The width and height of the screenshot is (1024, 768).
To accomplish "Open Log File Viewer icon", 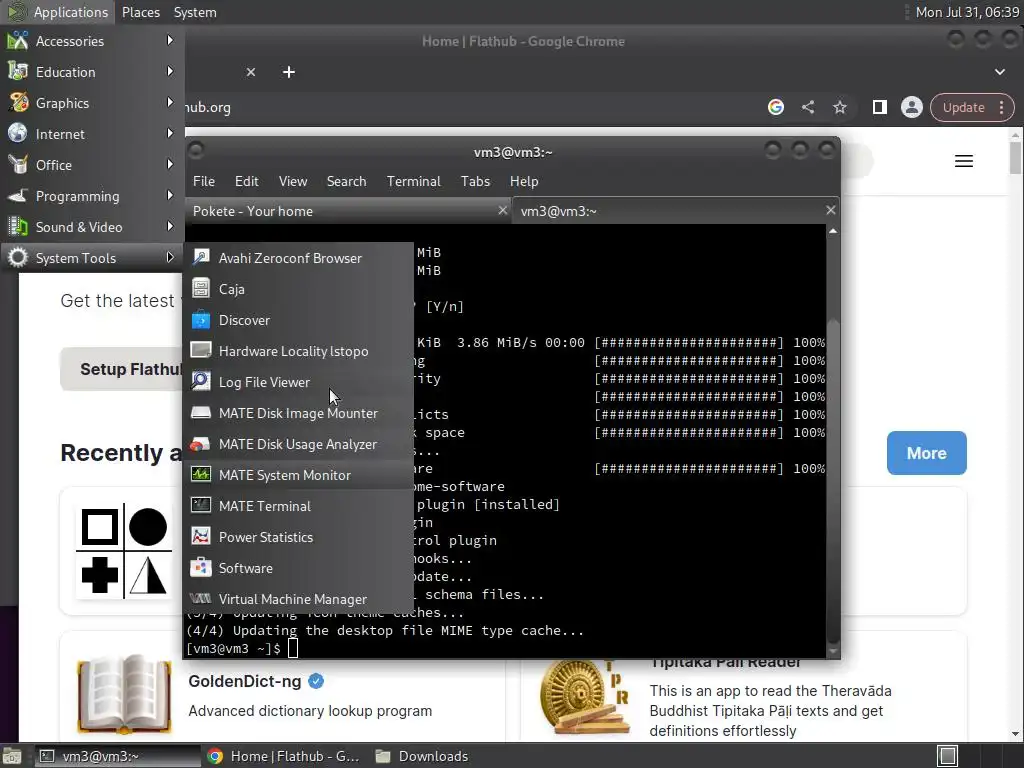I will (x=200, y=381).
